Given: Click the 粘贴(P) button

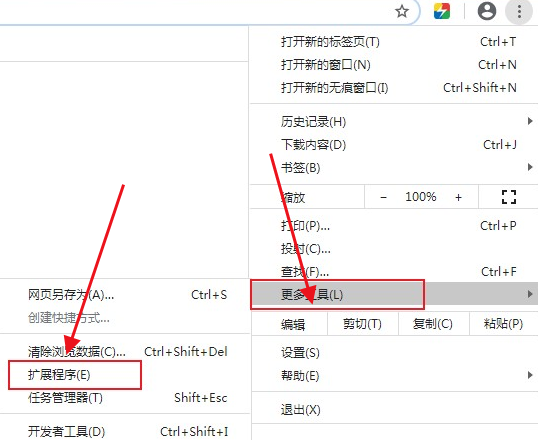Looking at the screenshot, I should point(503,324).
